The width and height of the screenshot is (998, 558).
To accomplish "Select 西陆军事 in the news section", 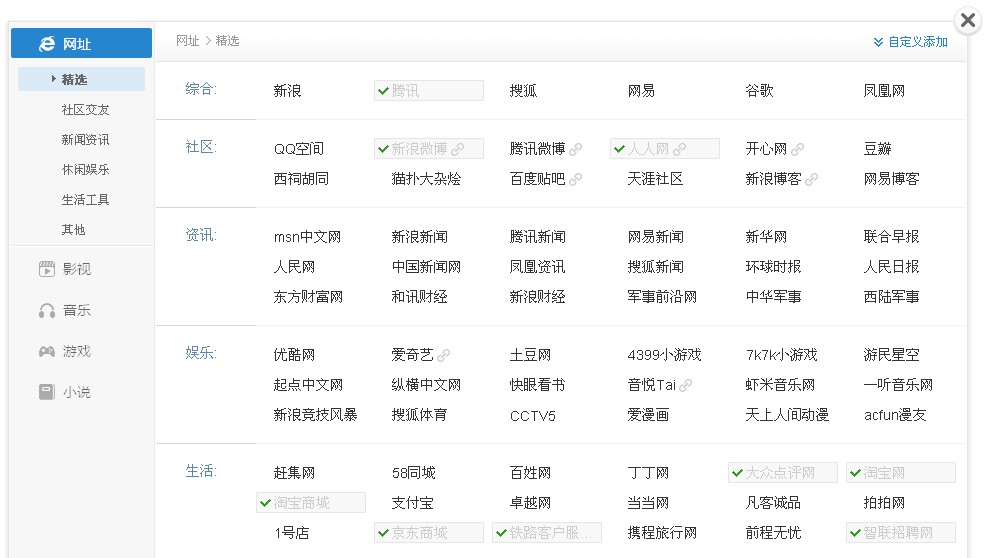I will click(891, 297).
